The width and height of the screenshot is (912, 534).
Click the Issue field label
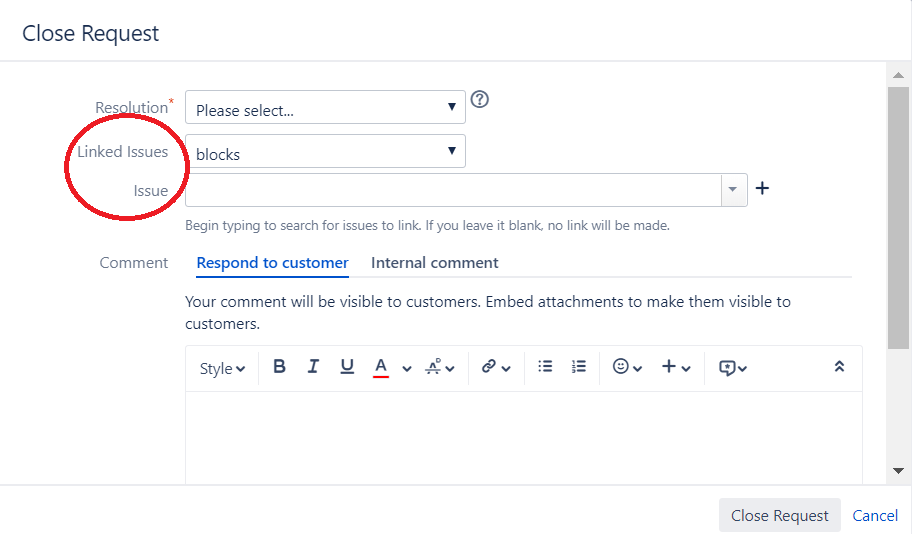[x=151, y=191]
